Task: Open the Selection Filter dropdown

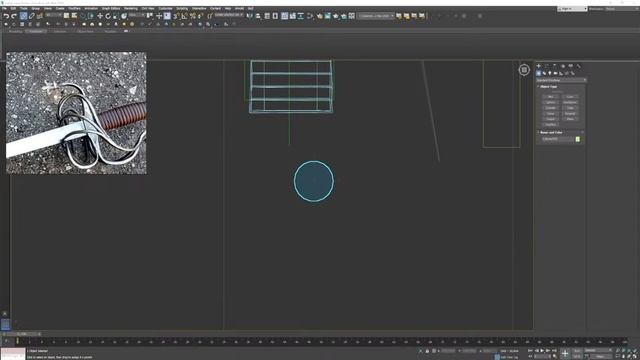Action: point(53,15)
